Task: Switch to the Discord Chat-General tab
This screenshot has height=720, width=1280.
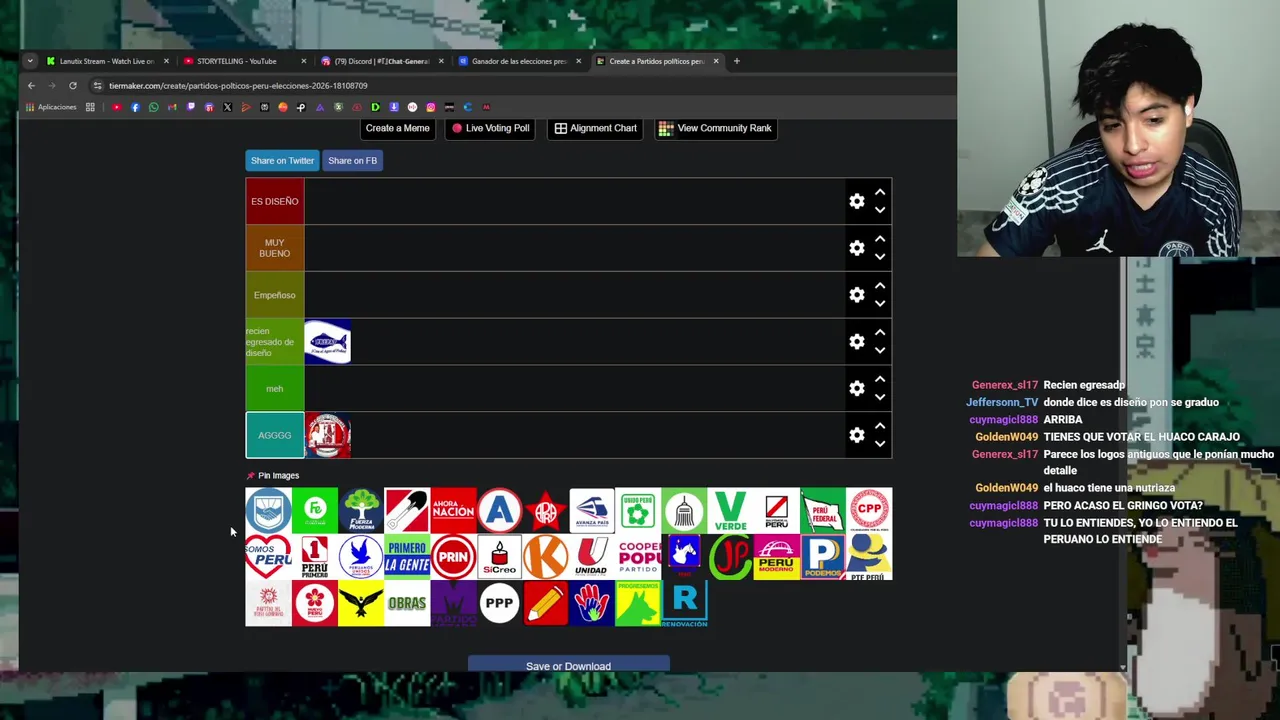Action: (381, 61)
